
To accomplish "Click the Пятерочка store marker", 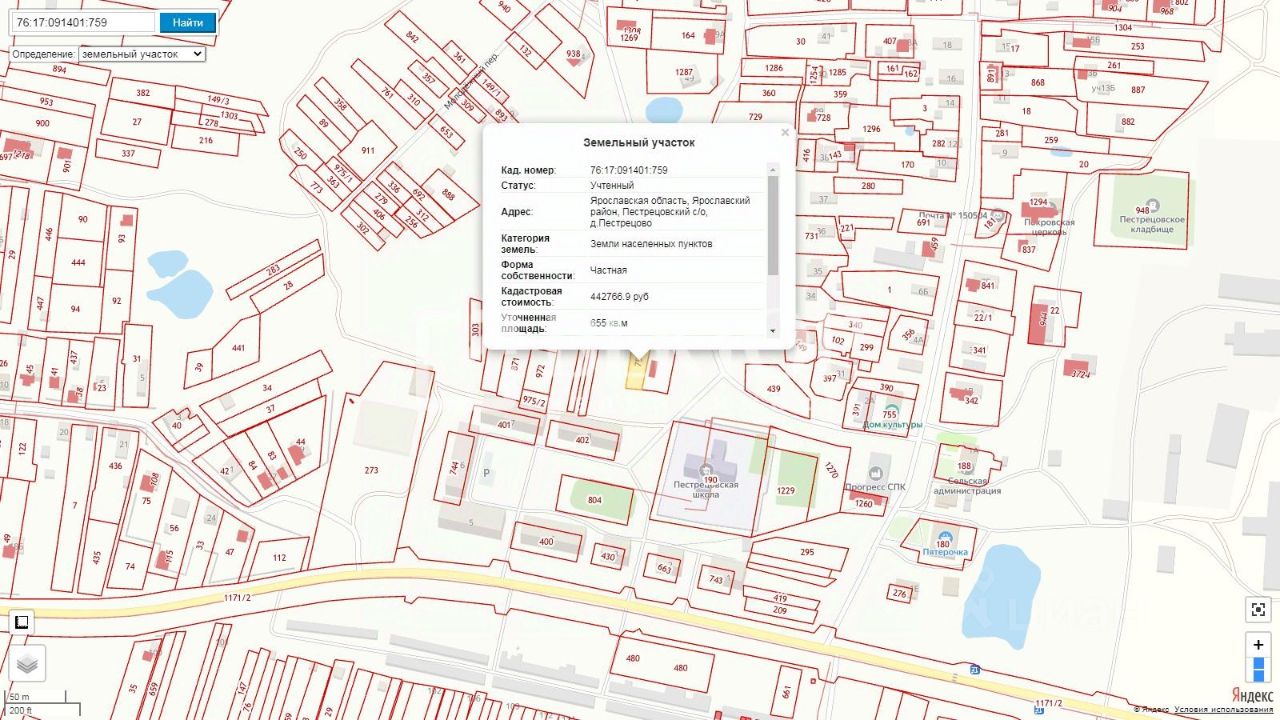I will tap(945, 537).
